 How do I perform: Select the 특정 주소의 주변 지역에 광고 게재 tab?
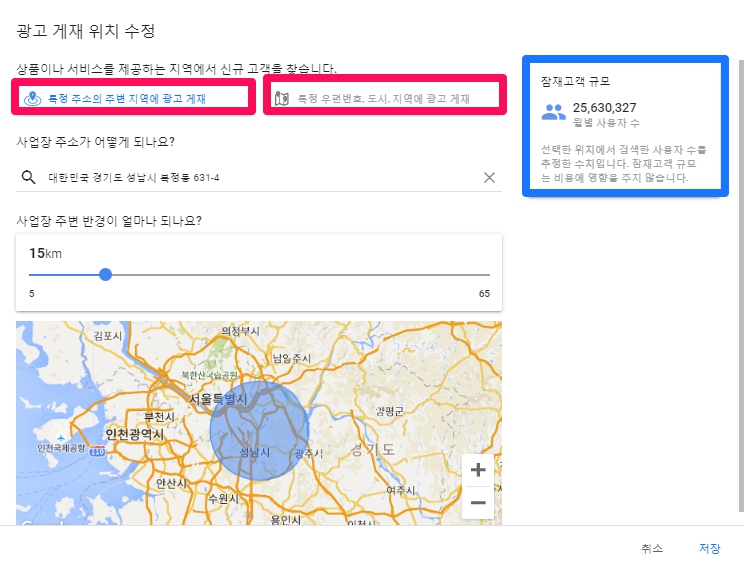(133, 96)
